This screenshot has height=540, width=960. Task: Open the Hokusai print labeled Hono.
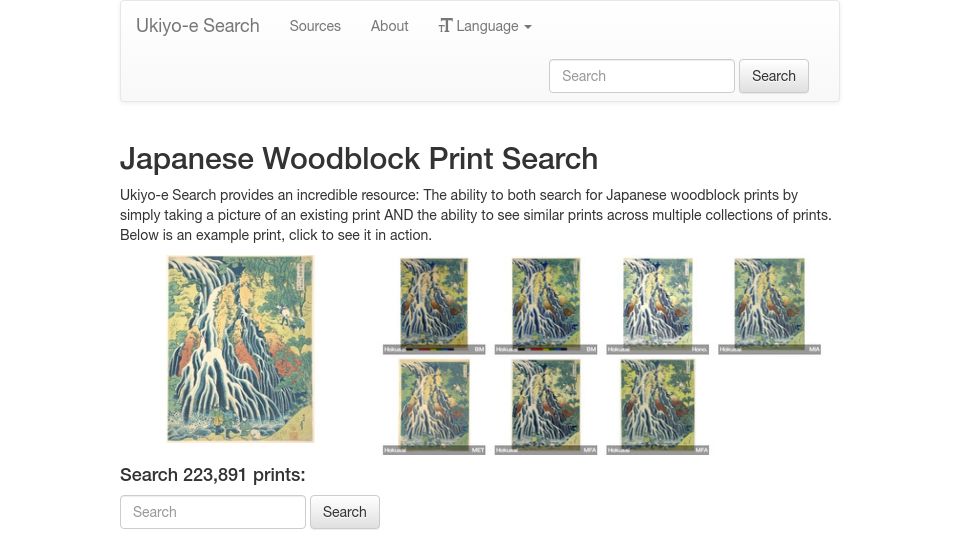(x=658, y=306)
